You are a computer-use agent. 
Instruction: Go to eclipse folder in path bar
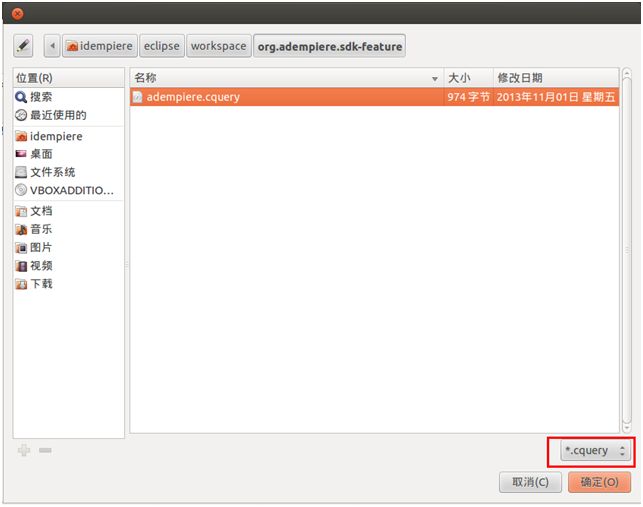pyautogui.click(x=162, y=46)
